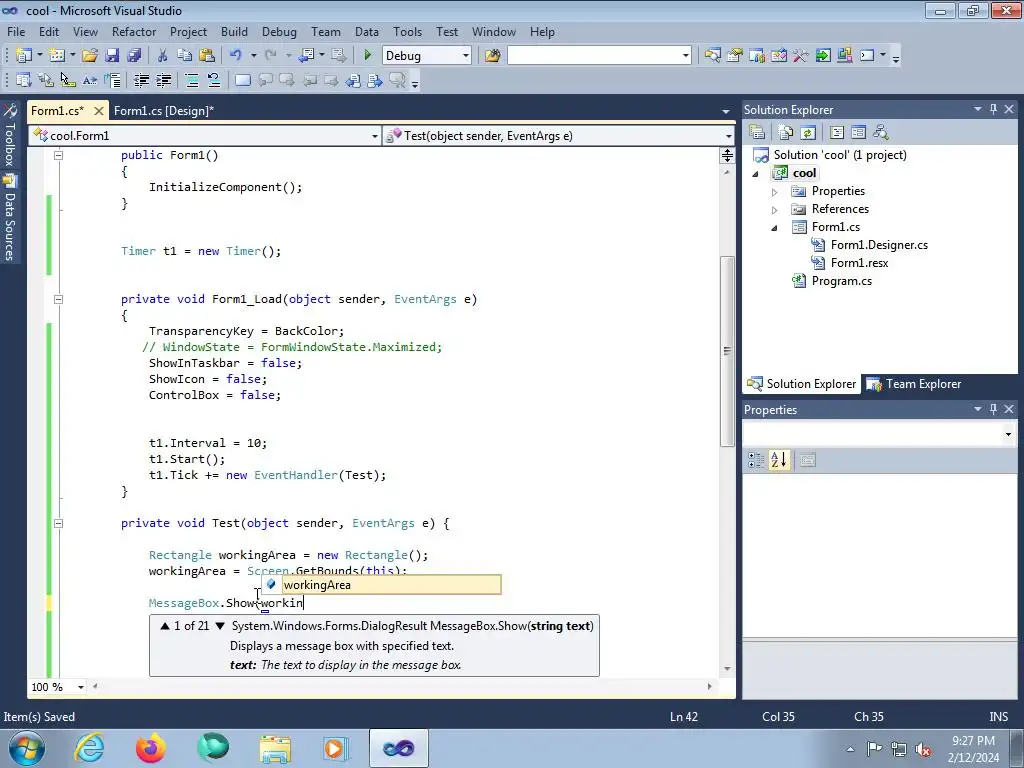The height and width of the screenshot is (768, 1024).
Task: Click the Save All icon
Action: pyautogui.click(x=134, y=56)
